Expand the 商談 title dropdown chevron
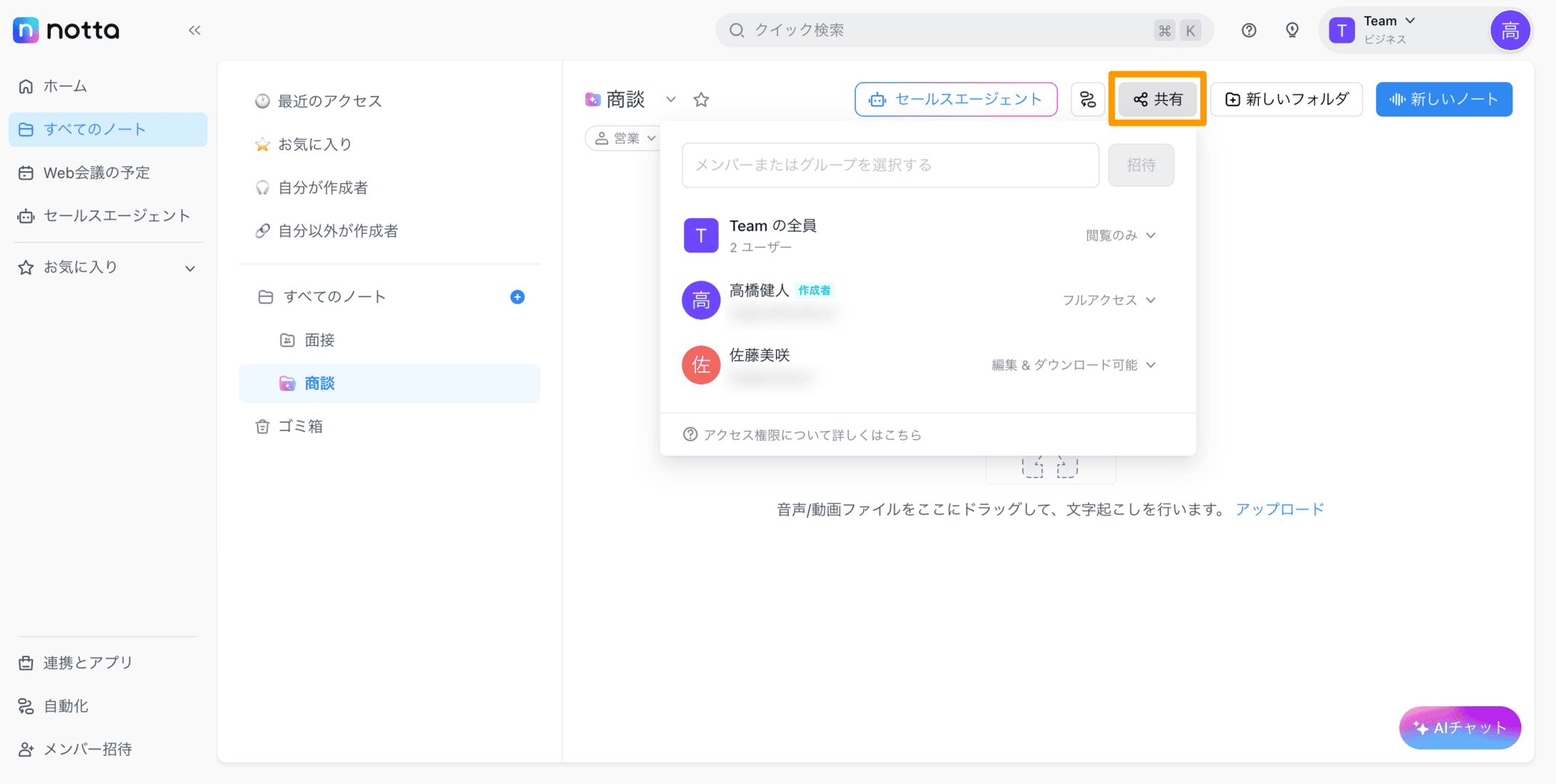The width and height of the screenshot is (1556, 784). [670, 100]
